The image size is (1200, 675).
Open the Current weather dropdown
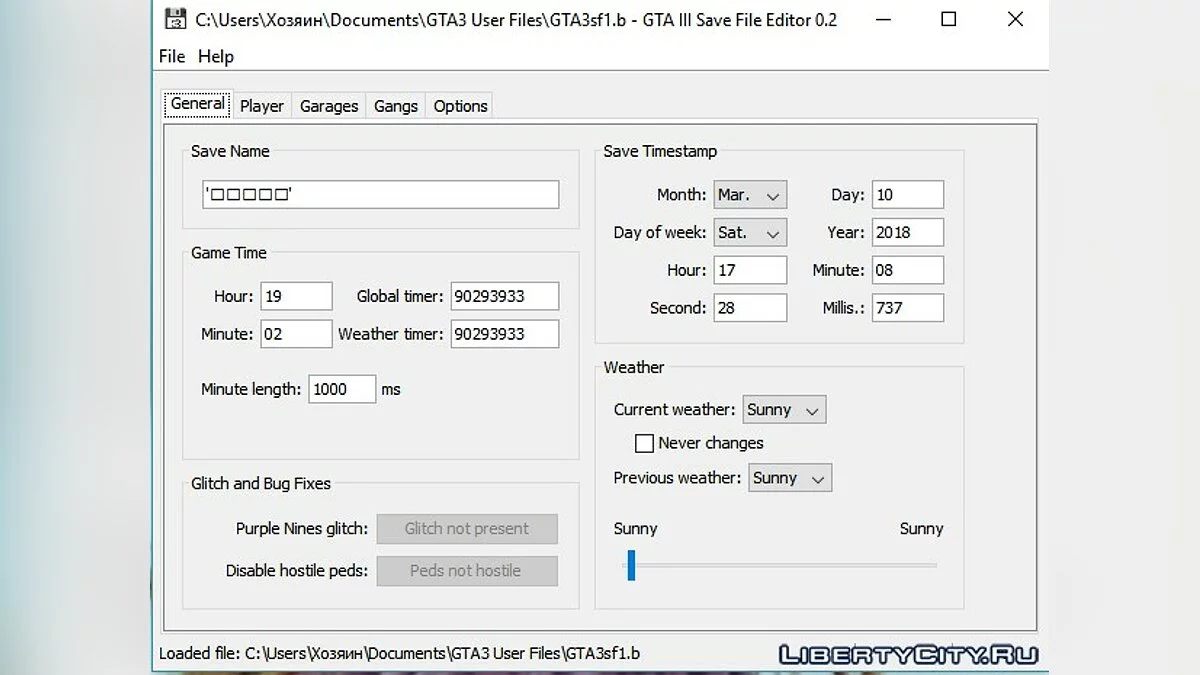click(784, 410)
